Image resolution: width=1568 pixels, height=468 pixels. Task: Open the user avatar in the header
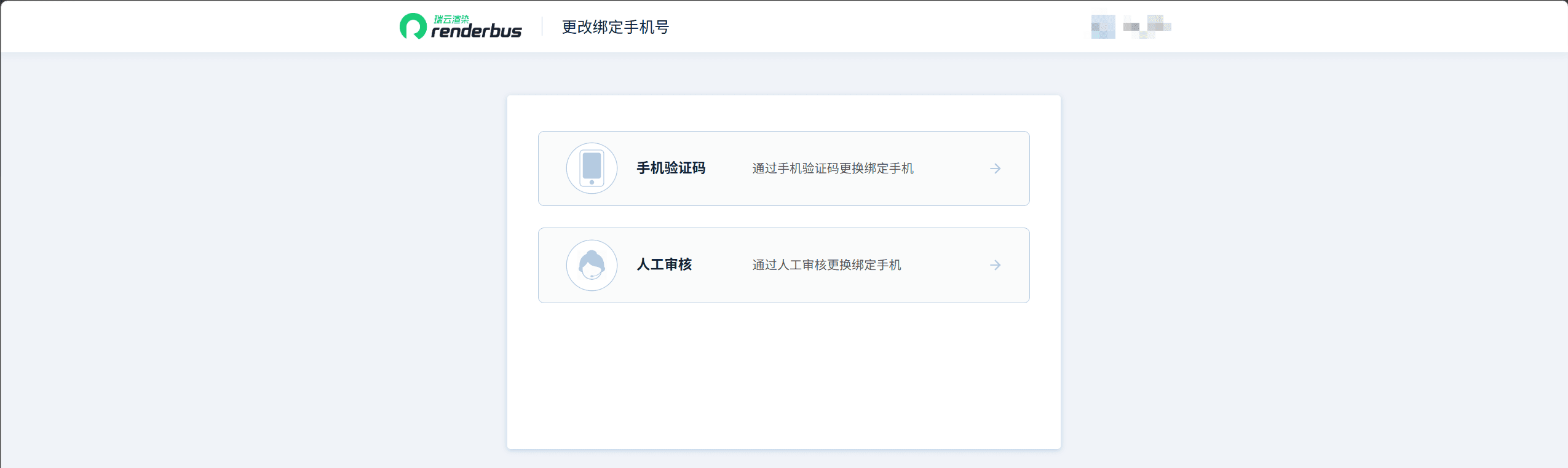(x=1103, y=26)
